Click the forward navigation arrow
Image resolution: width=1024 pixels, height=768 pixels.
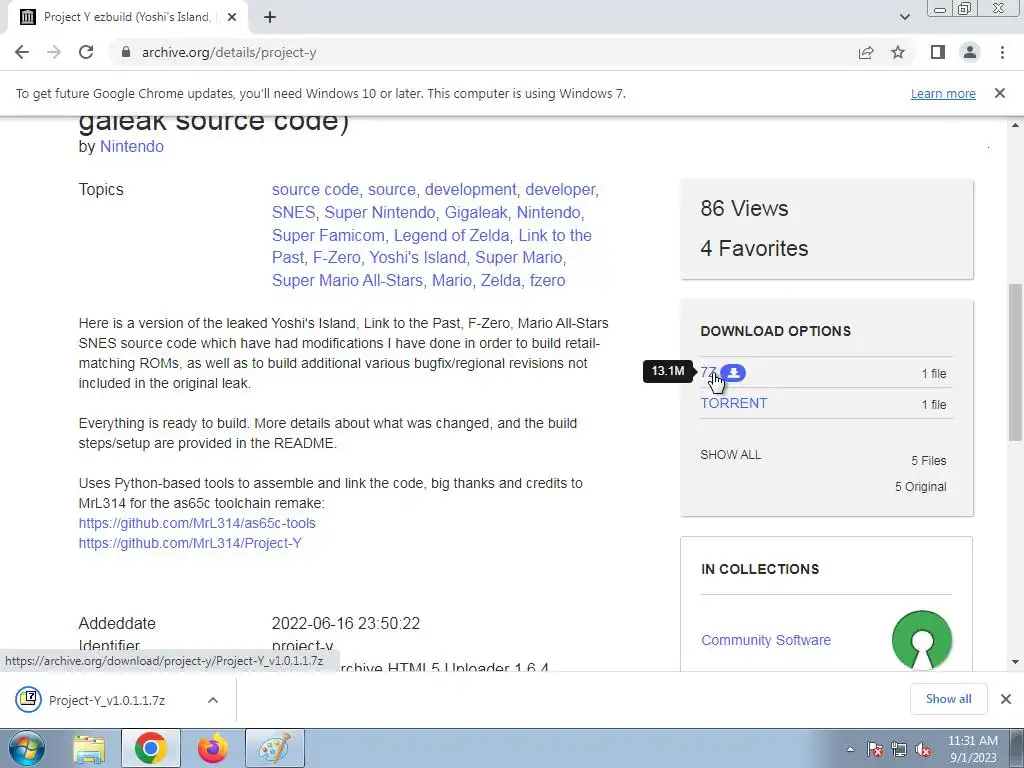[x=54, y=52]
